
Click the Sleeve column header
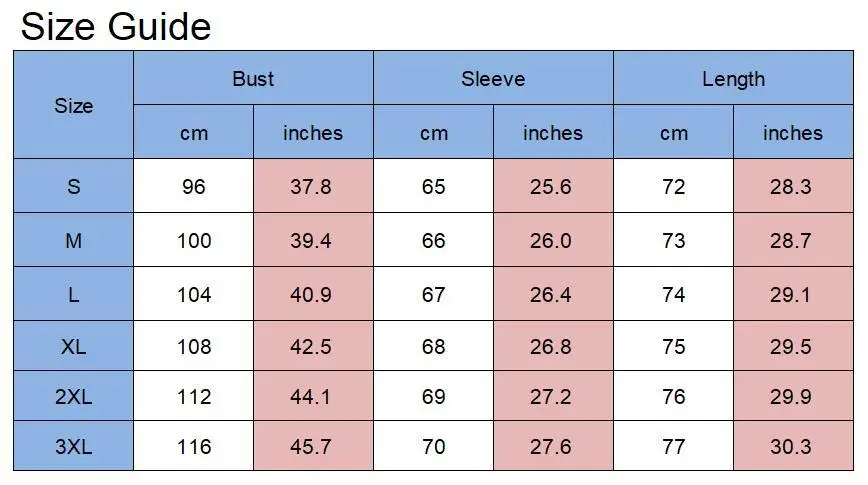pos(493,79)
